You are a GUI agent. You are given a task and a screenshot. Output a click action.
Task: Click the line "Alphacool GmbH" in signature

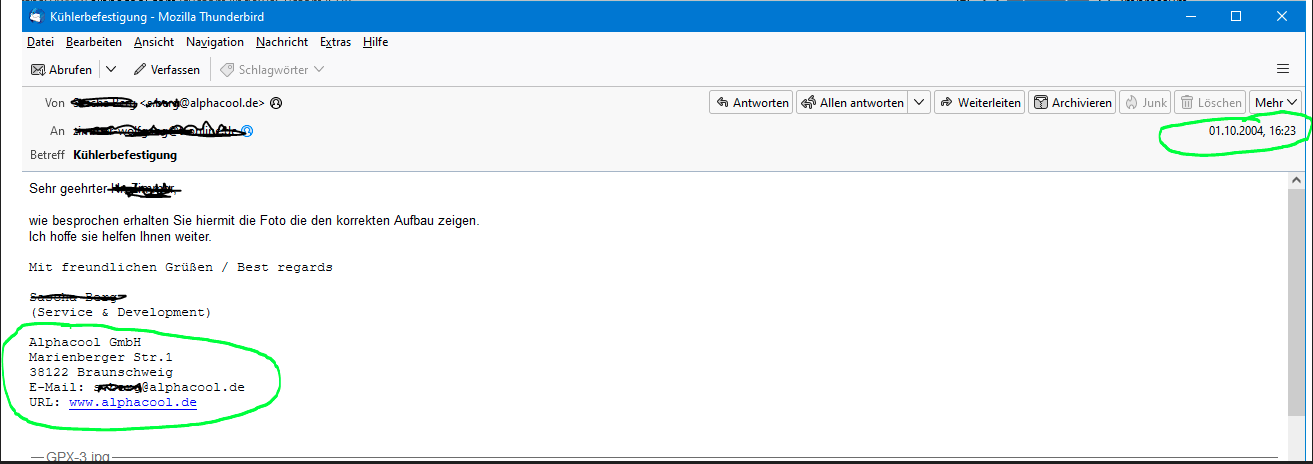point(85,342)
